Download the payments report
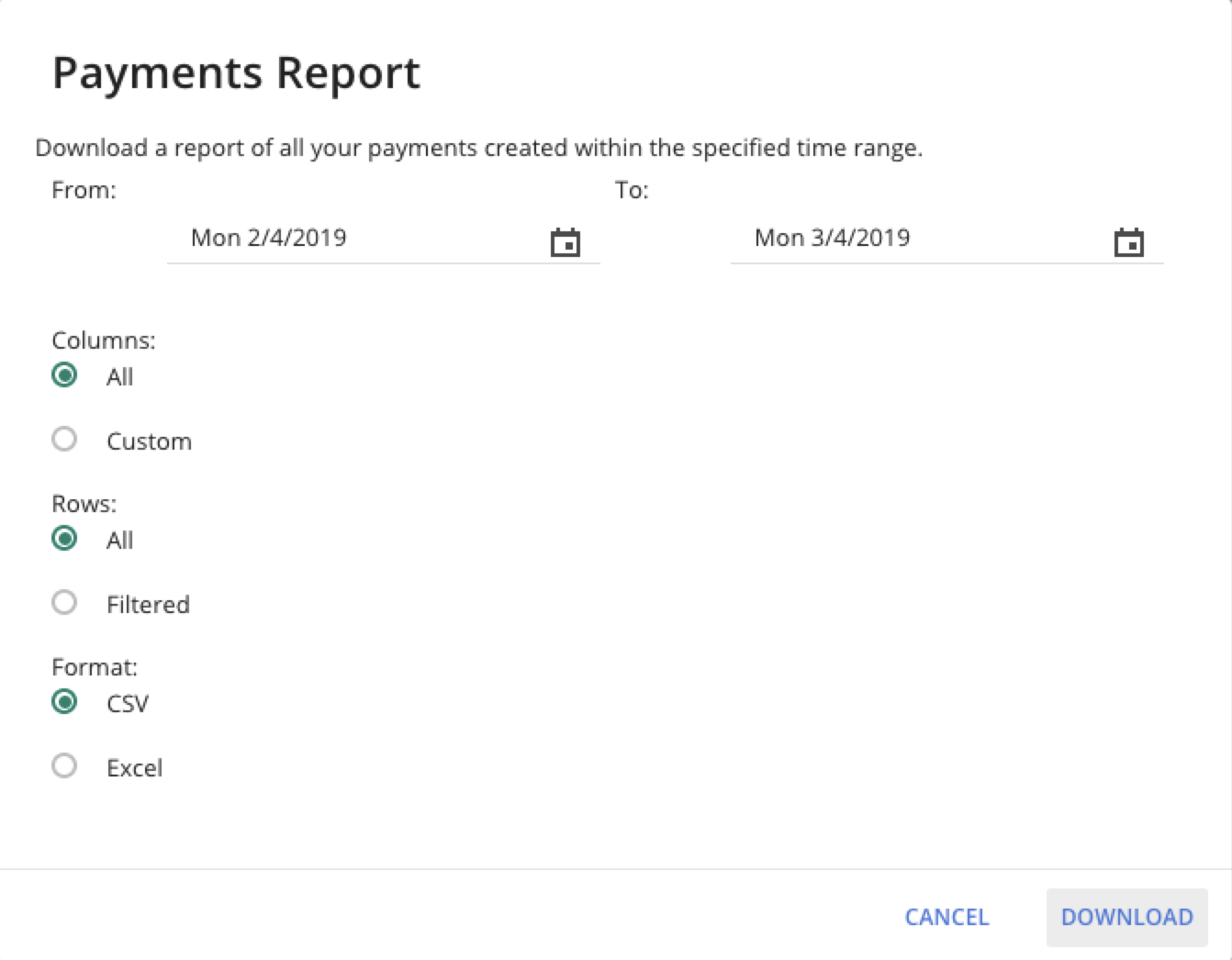This screenshot has height=960, width=1232. coord(1127,917)
